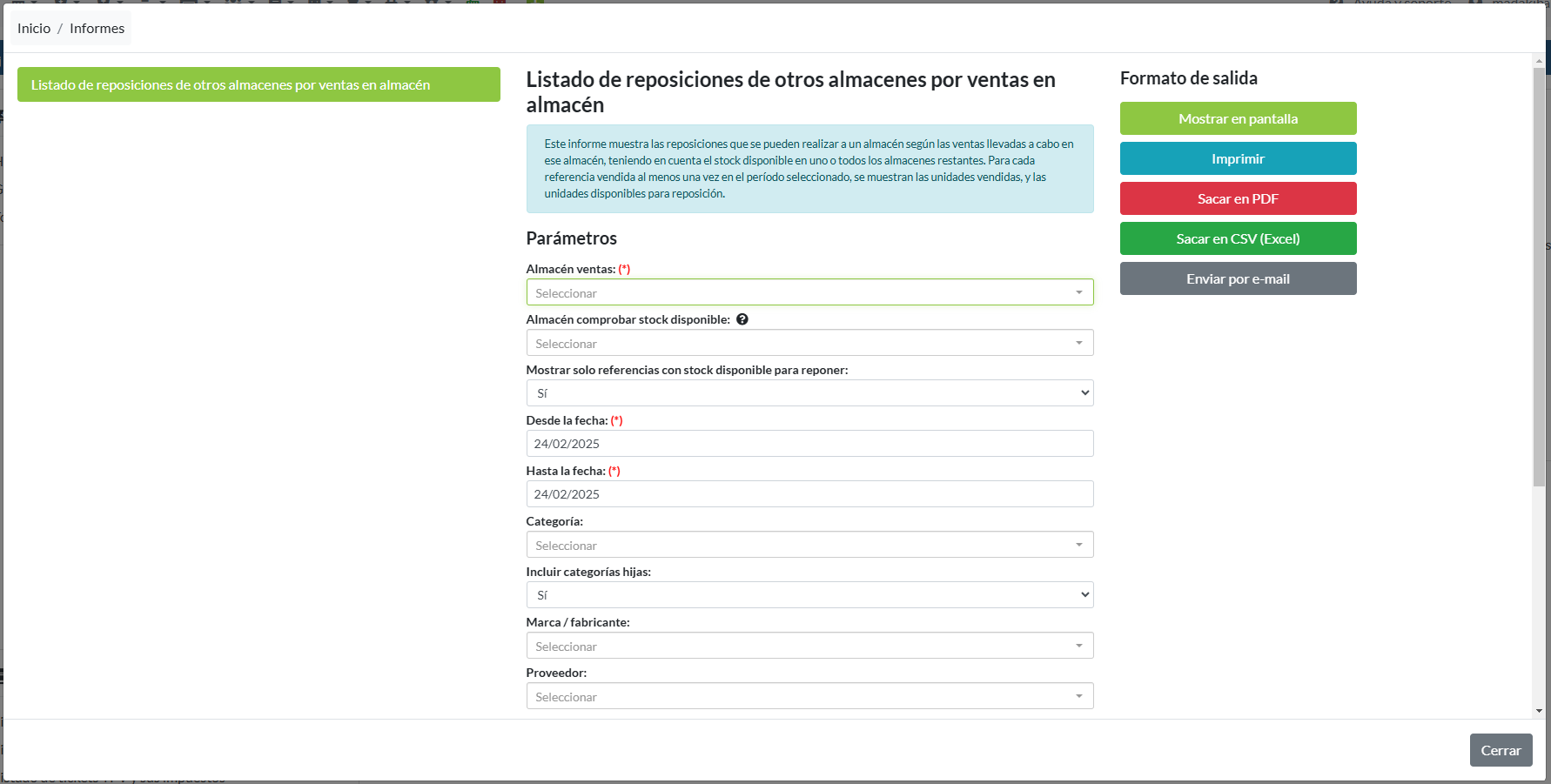This screenshot has width=1551, height=784.
Task: Open the Almacén ventas dropdown
Action: (809, 292)
